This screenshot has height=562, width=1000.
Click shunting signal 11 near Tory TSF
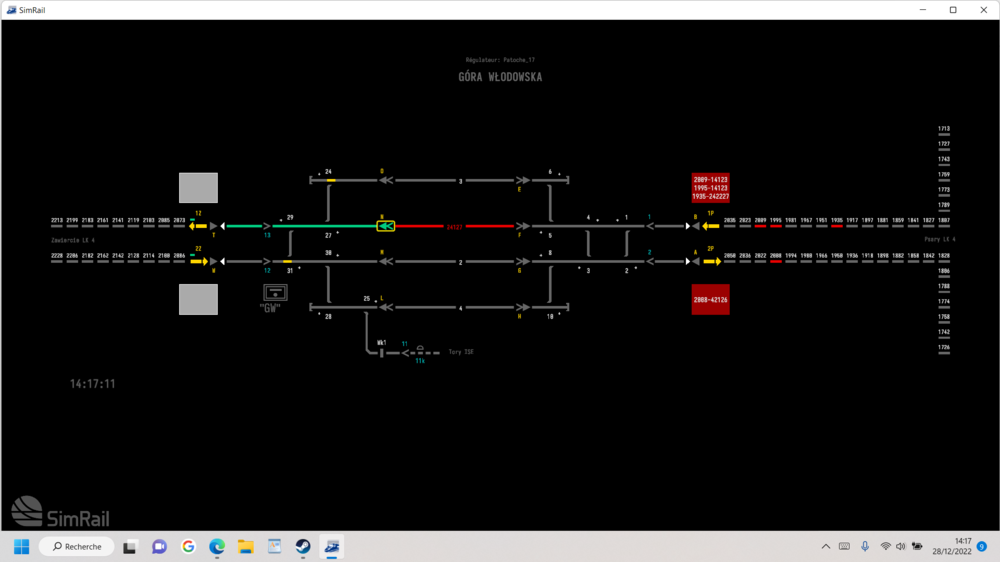pyautogui.click(x=407, y=352)
